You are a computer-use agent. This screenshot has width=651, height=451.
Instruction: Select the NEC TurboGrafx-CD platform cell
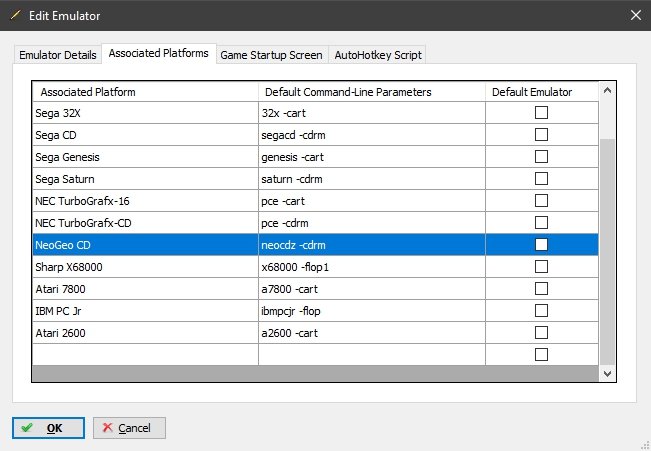pos(145,223)
